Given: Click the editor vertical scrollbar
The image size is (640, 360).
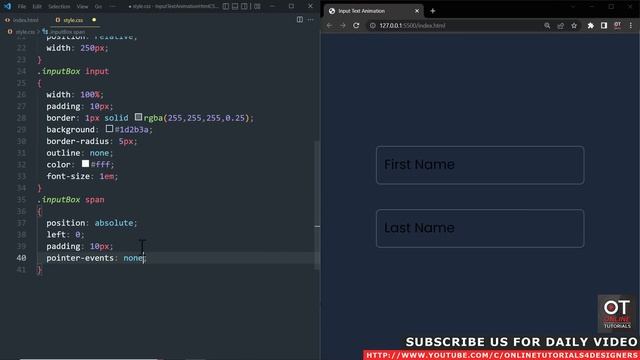Looking at the screenshot, I should (x=317, y=204).
